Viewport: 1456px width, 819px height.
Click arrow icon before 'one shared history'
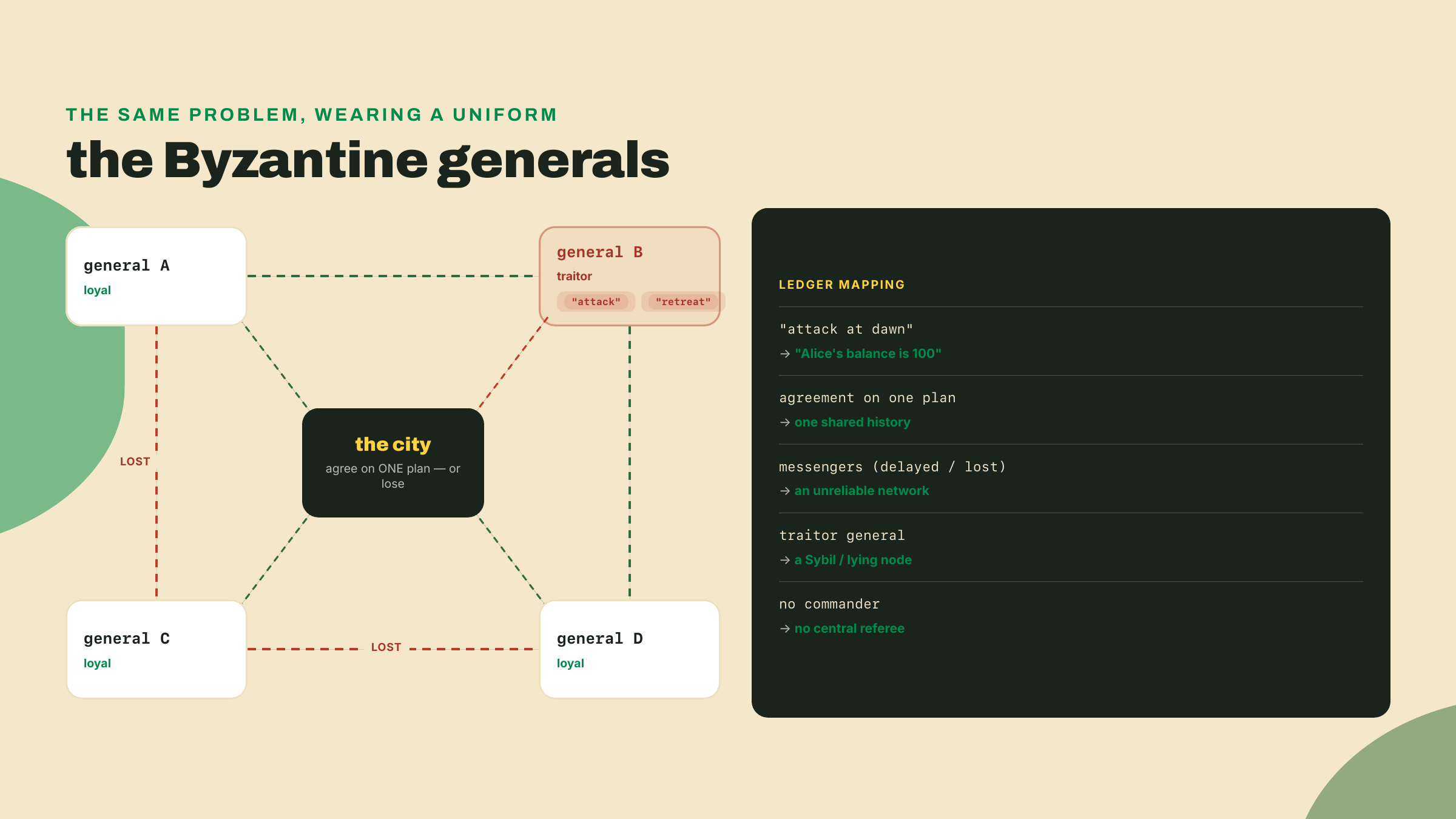tap(785, 422)
